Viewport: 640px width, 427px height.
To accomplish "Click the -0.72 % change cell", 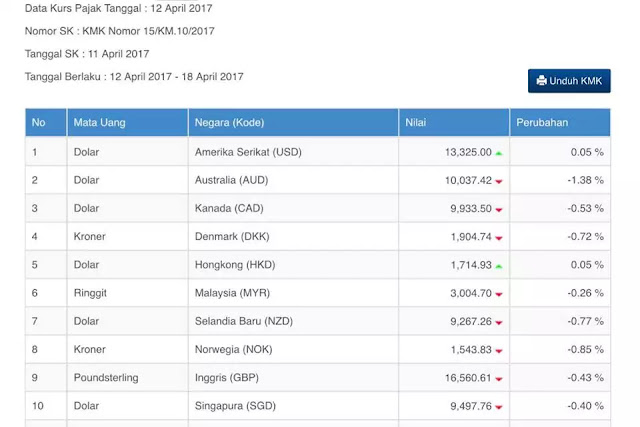I will (x=560, y=236).
